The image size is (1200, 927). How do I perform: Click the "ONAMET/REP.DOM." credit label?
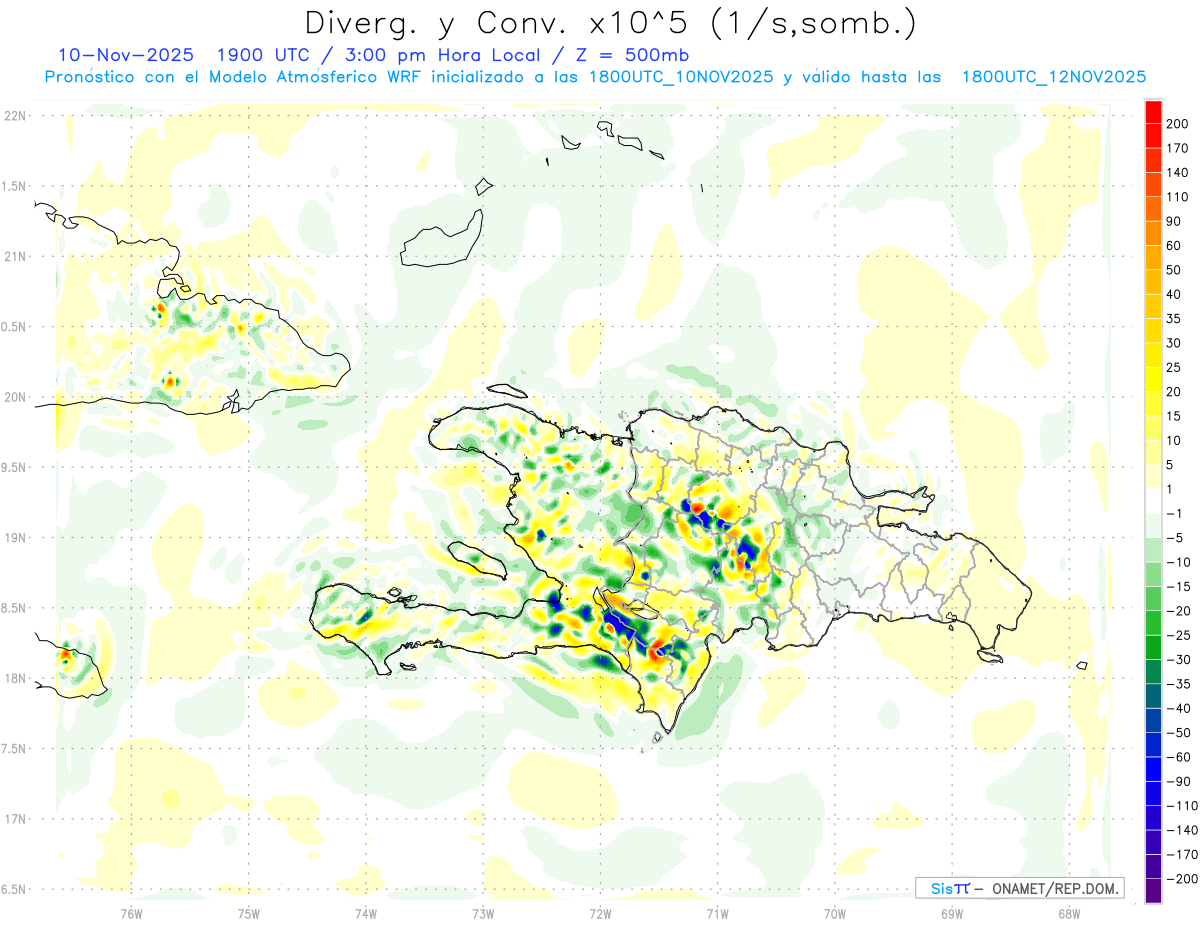pyautogui.click(x=1054, y=888)
